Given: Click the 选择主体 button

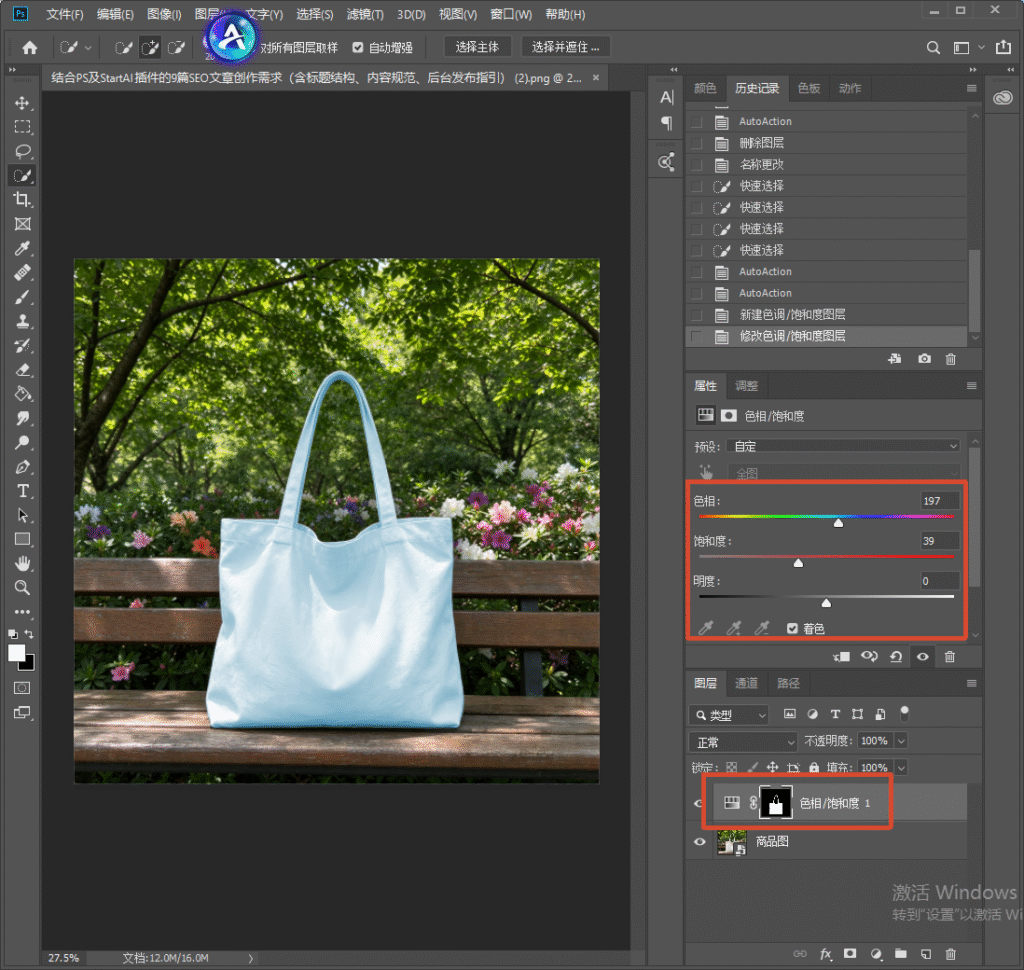Looking at the screenshot, I should 477,47.
